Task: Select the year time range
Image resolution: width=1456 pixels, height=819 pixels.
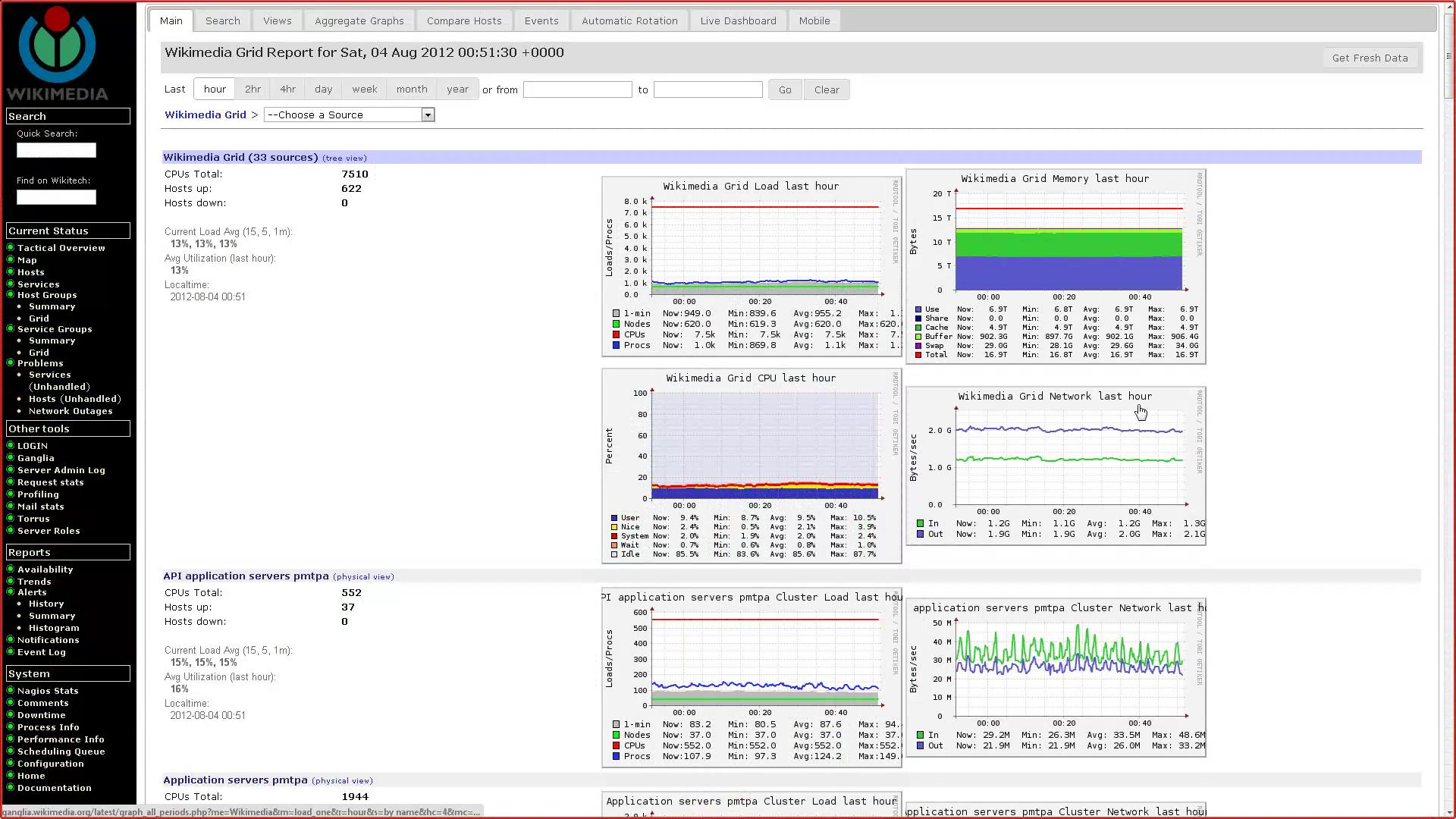Action: pyautogui.click(x=457, y=89)
